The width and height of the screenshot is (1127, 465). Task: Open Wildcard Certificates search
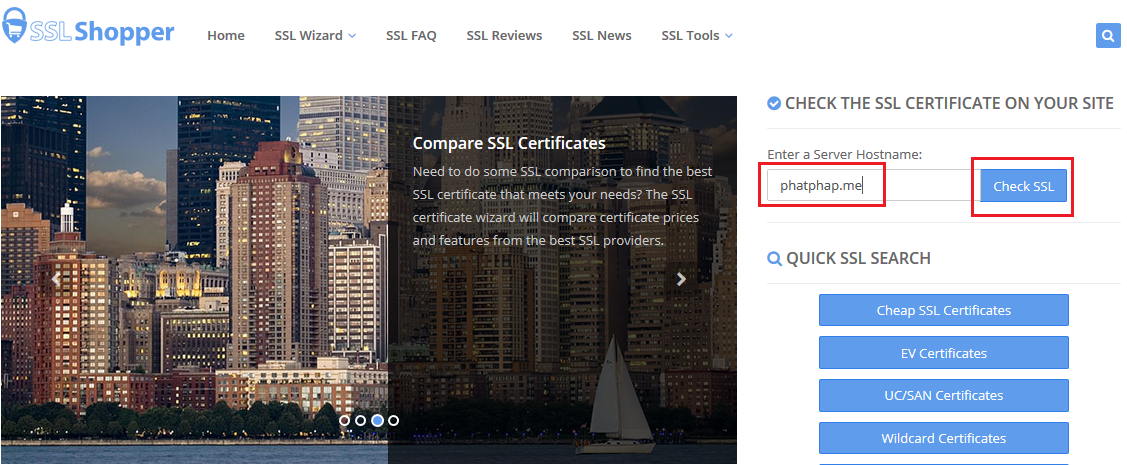tap(944, 438)
